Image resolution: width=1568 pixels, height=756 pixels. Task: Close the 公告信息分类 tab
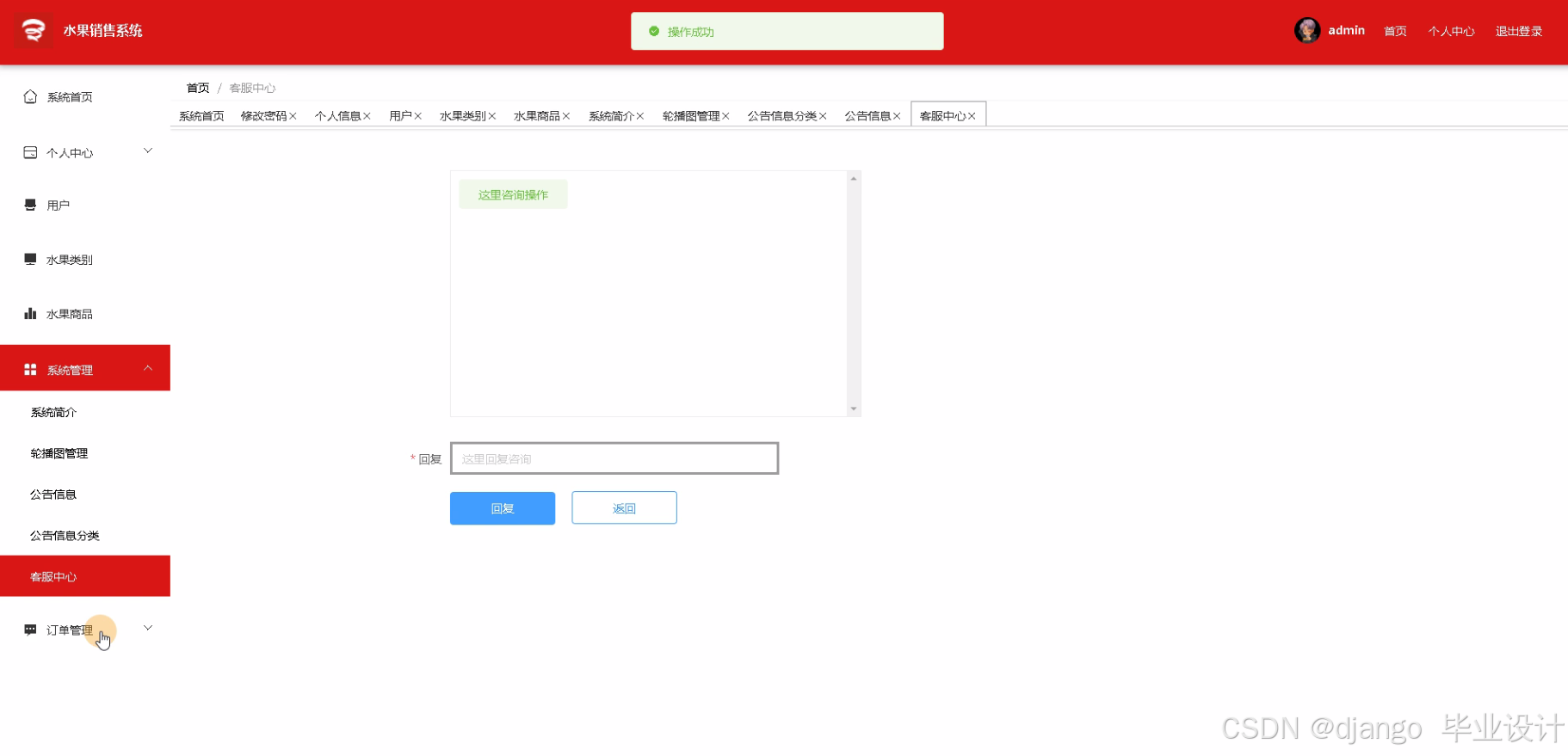click(x=823, y=116)
